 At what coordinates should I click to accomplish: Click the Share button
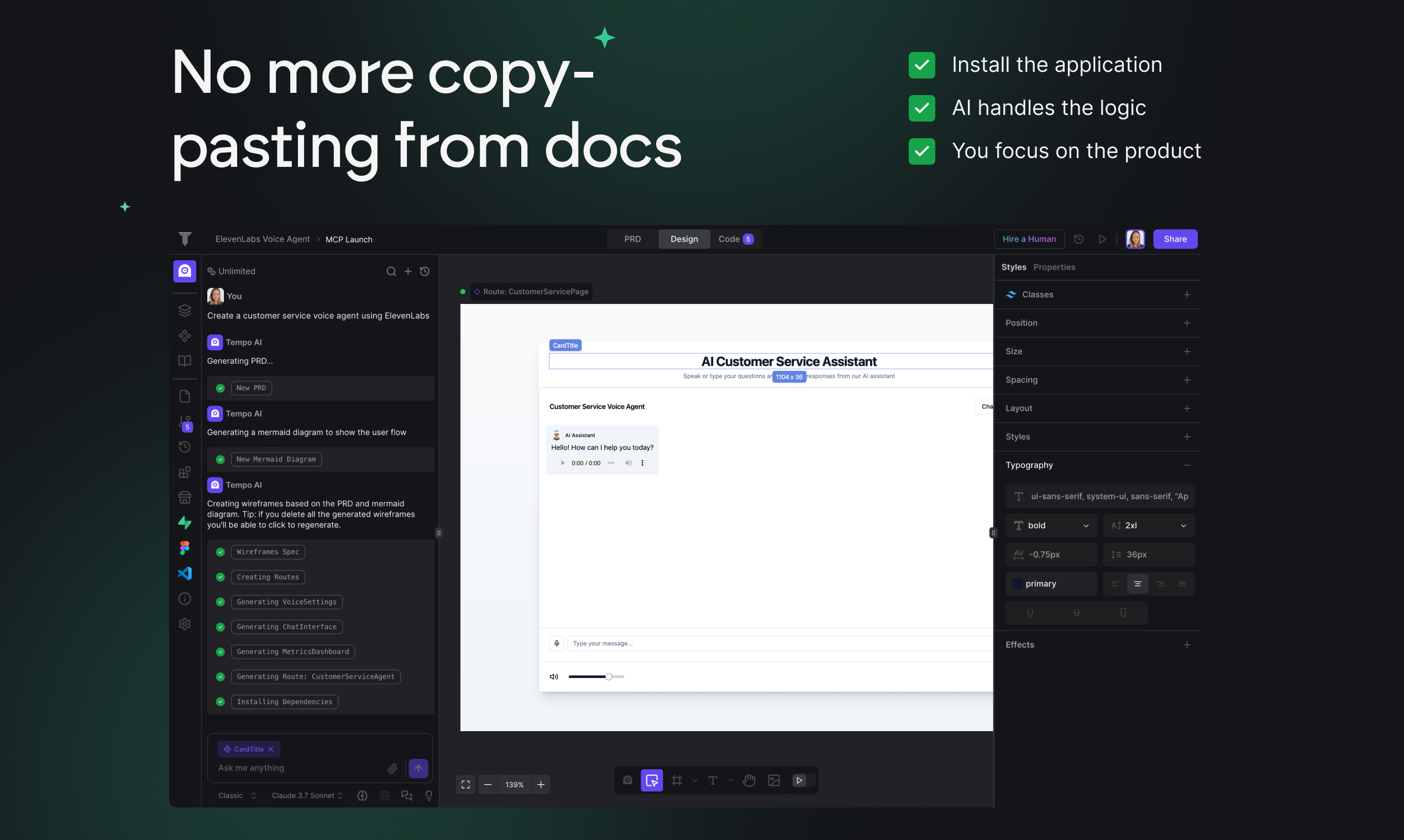pyautogui.click(x=1175, y=239)
